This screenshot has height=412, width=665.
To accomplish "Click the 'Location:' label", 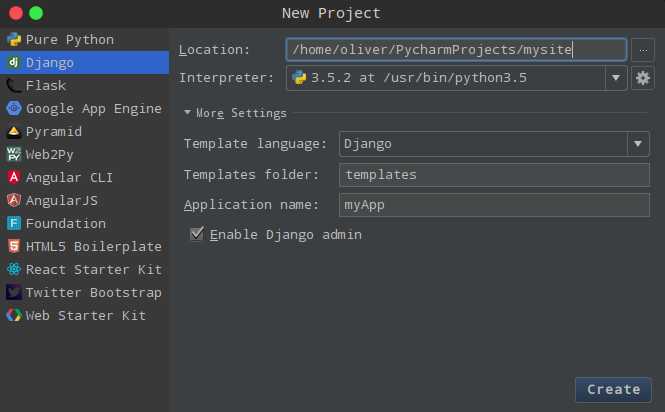I will (x=214, y=50).
